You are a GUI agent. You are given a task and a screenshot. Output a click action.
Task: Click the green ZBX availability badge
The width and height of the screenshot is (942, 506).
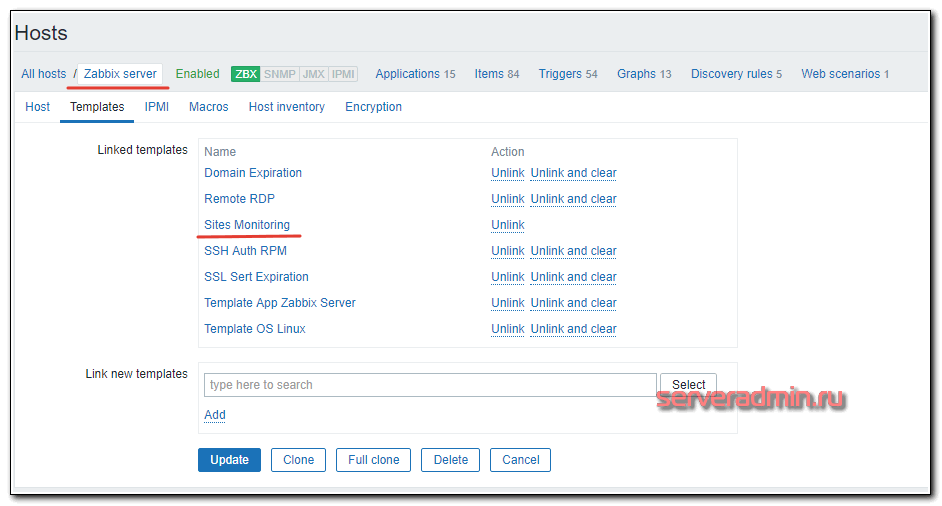pyautogui.click(x=245, y=74)
